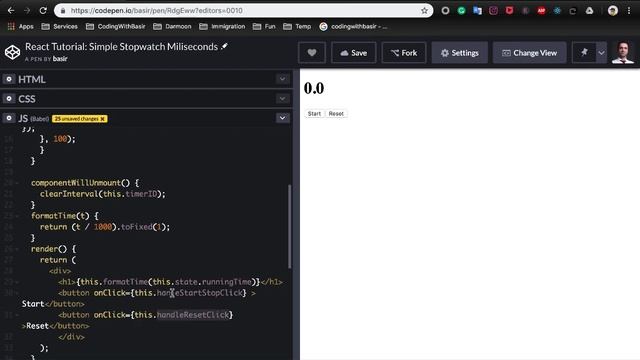The height and width of the screenshot is (360, 640).
Task: Fork this pen
Action: [x=404, y=53]
